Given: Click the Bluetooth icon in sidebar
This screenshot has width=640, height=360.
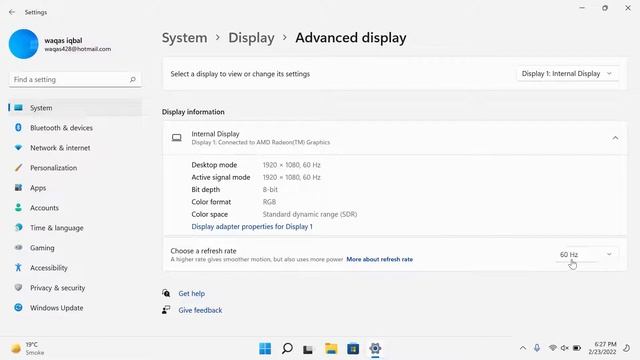Looking at the screenshot, I should (18, 127).
